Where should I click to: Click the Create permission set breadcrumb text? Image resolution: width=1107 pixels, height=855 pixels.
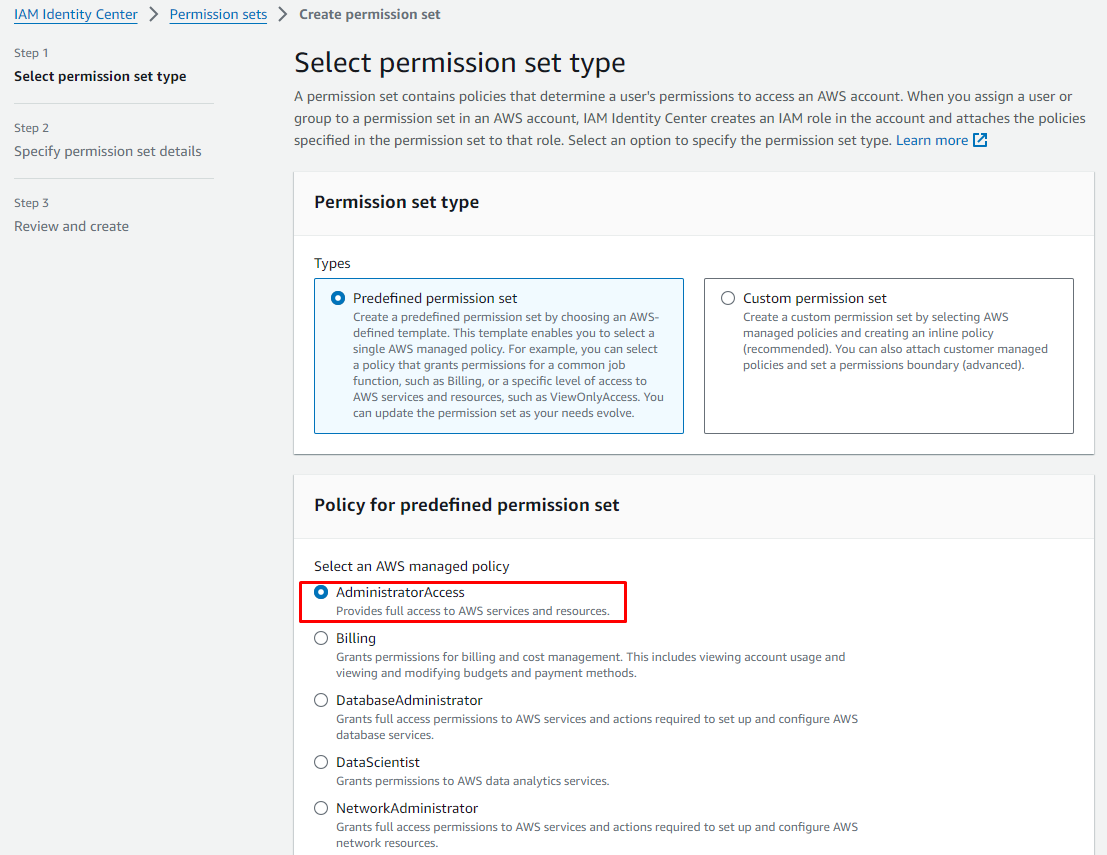[370, 15]
